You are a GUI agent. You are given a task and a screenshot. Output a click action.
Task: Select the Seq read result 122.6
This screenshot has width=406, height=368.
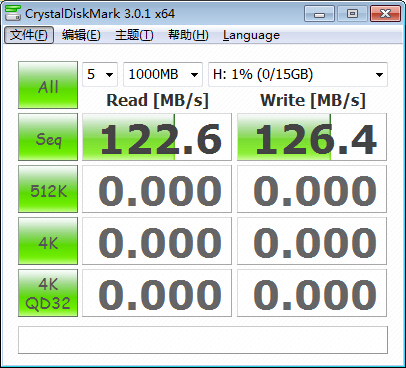[x=157, y=137]
